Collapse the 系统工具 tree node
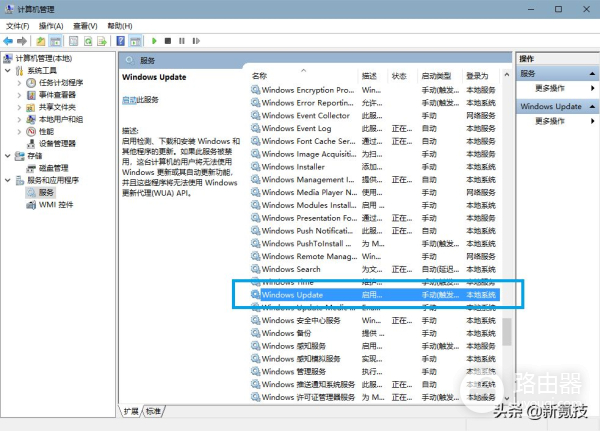Image resolution: width=600 pixels, height=431 pixels. (8, 70)
